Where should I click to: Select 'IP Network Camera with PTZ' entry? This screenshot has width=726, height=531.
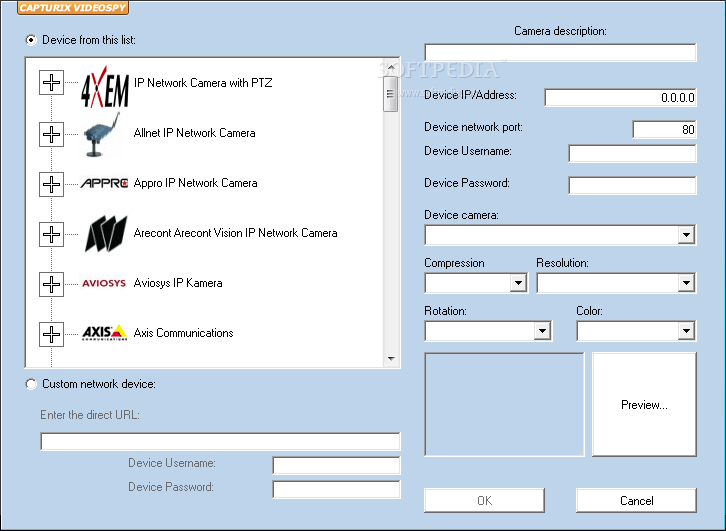203,83
